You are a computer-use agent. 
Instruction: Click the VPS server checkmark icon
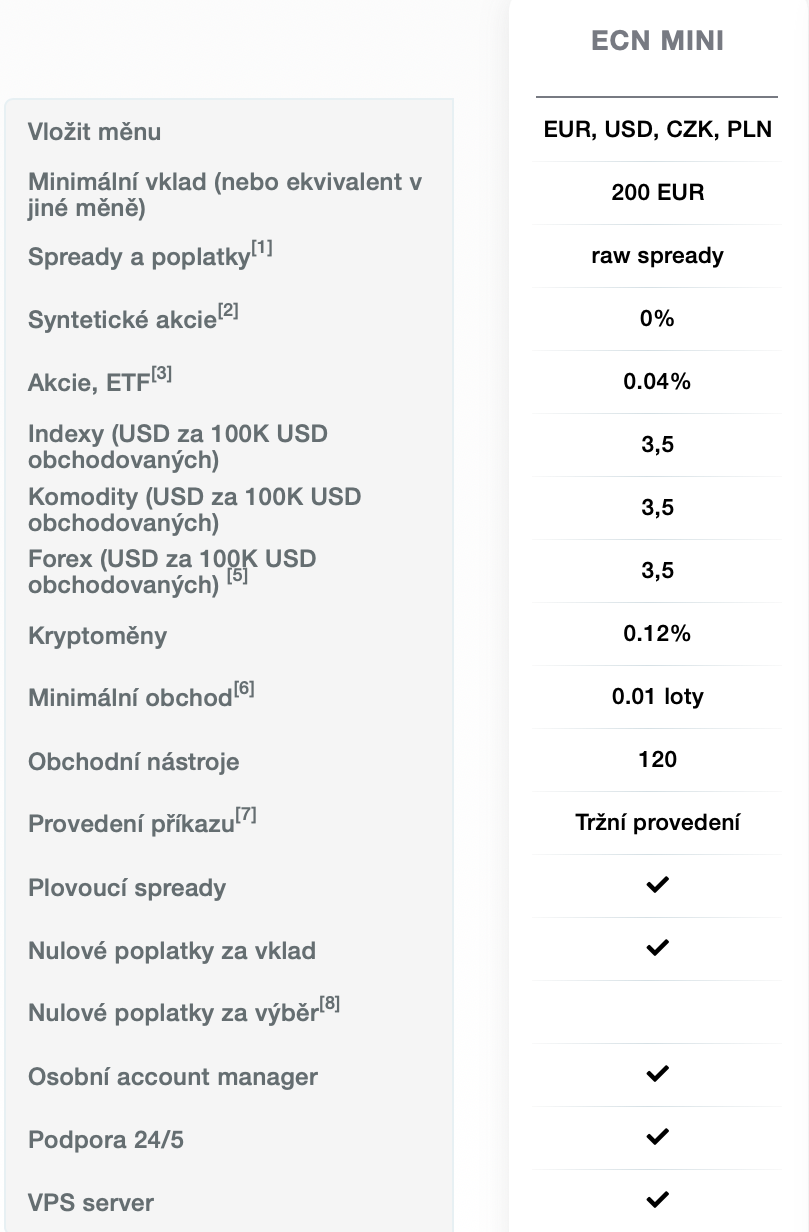657,1200
